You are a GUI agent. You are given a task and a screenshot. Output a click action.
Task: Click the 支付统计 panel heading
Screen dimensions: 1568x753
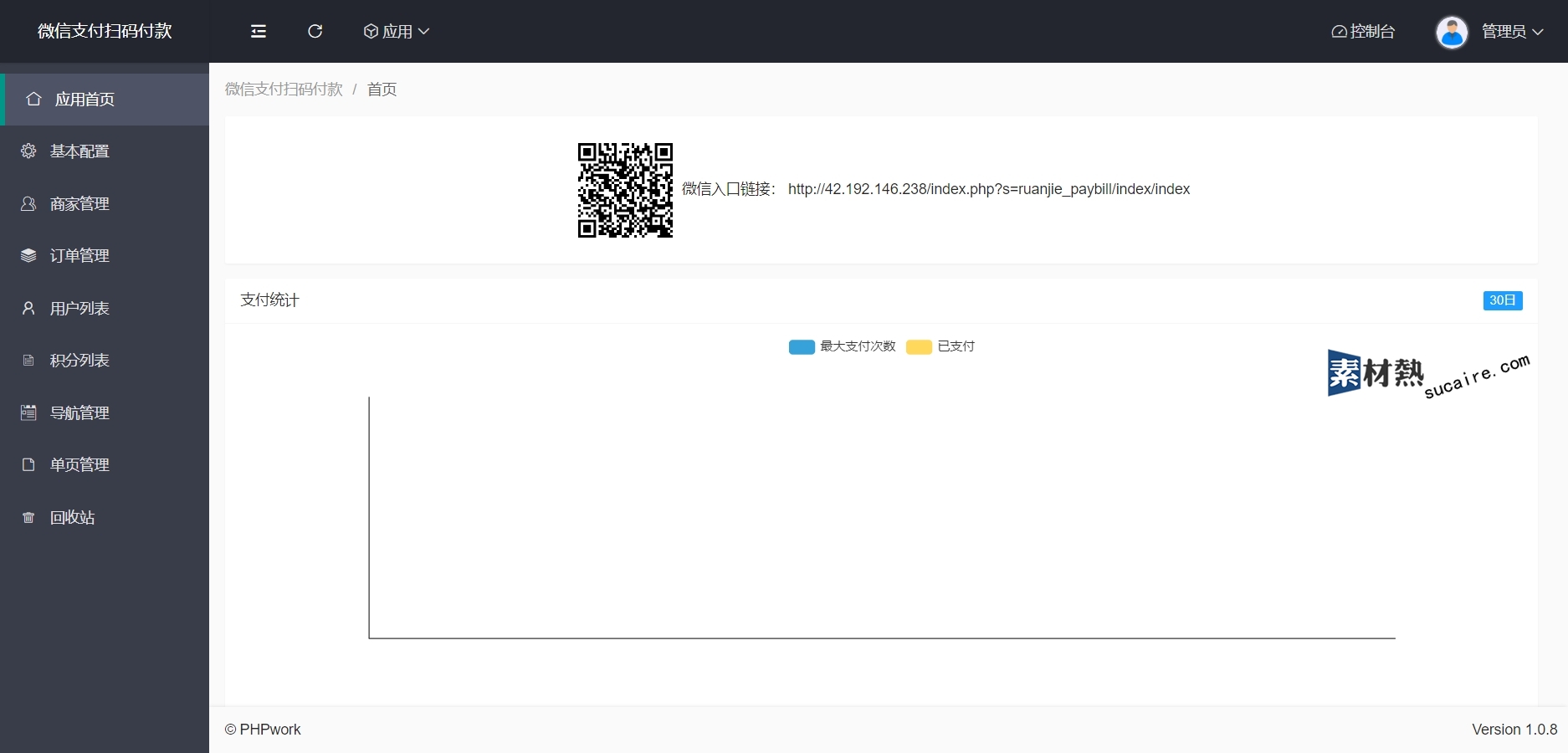tap(269, 300)
